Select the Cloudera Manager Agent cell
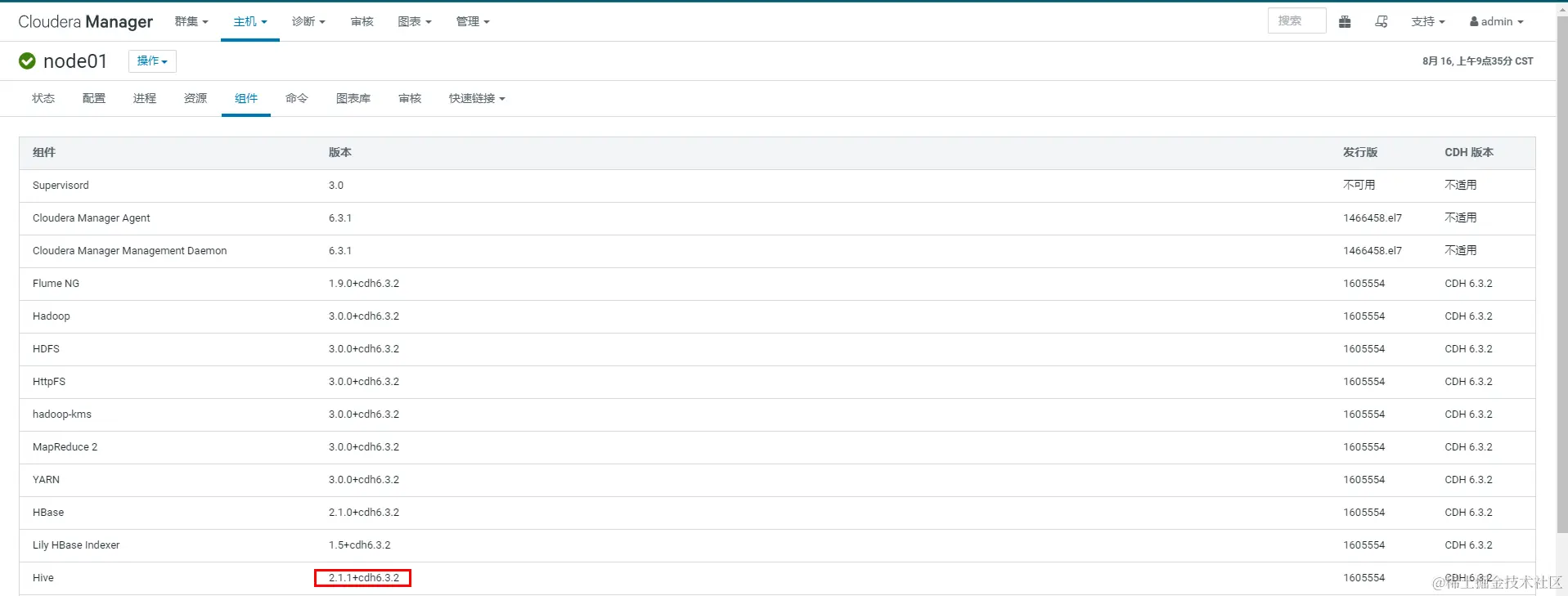 92,218
